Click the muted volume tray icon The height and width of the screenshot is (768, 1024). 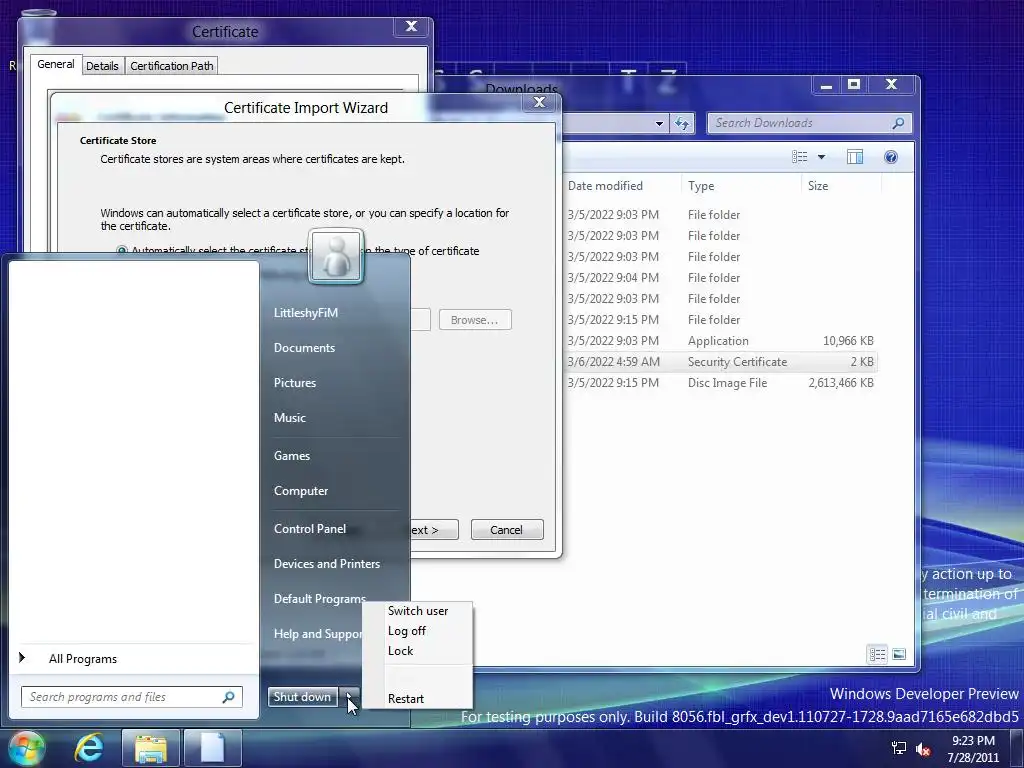coord(923,749)
